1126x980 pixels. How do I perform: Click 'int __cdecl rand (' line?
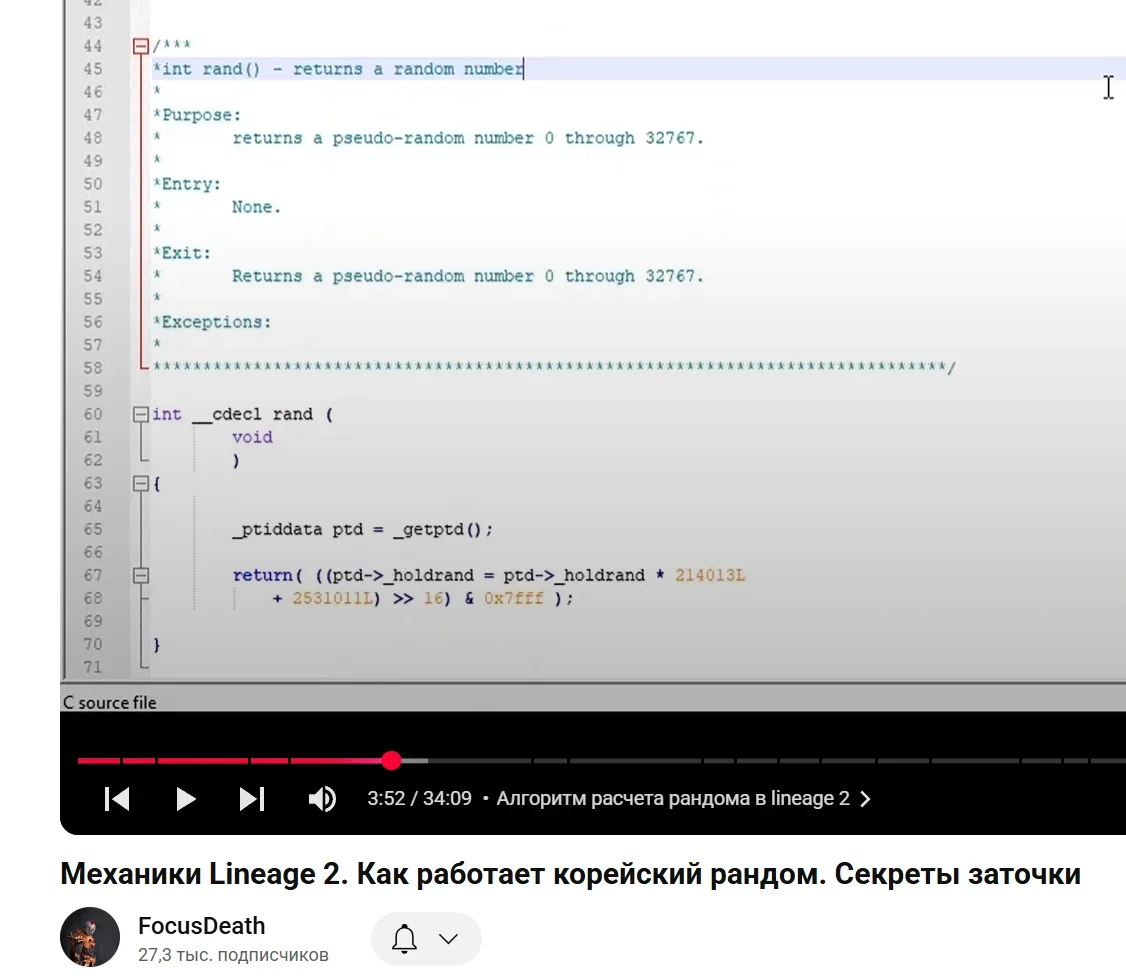[x=243, y=414]
